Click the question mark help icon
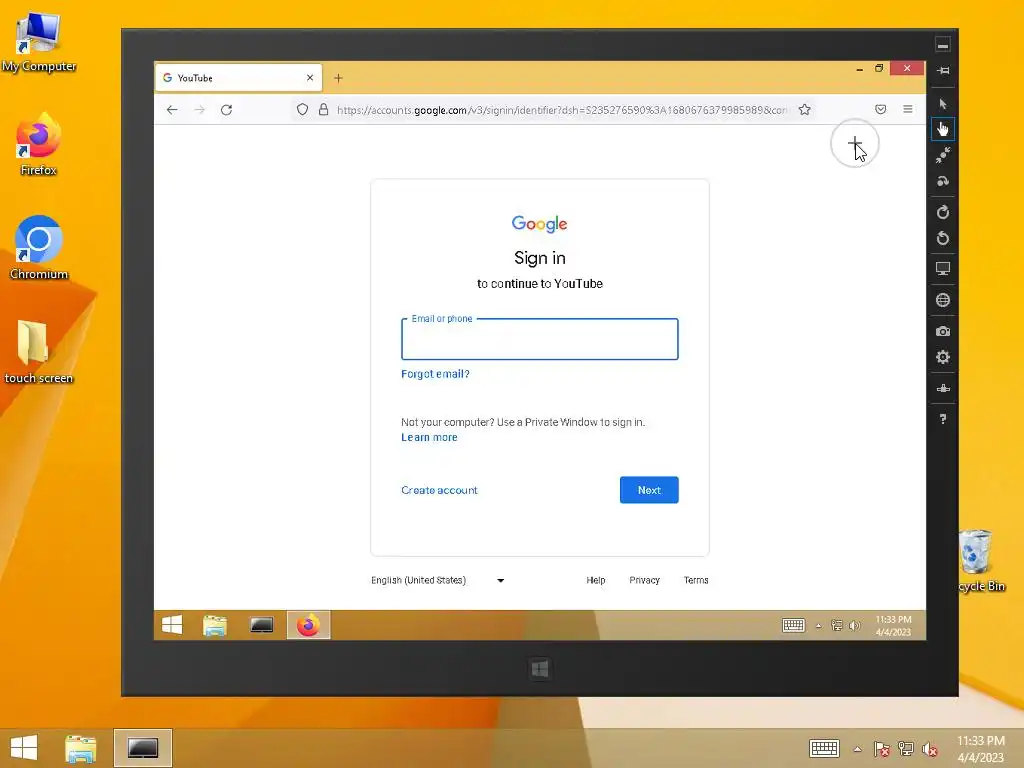The height and width of the screenshot is (768, 1024). [942, 419]
